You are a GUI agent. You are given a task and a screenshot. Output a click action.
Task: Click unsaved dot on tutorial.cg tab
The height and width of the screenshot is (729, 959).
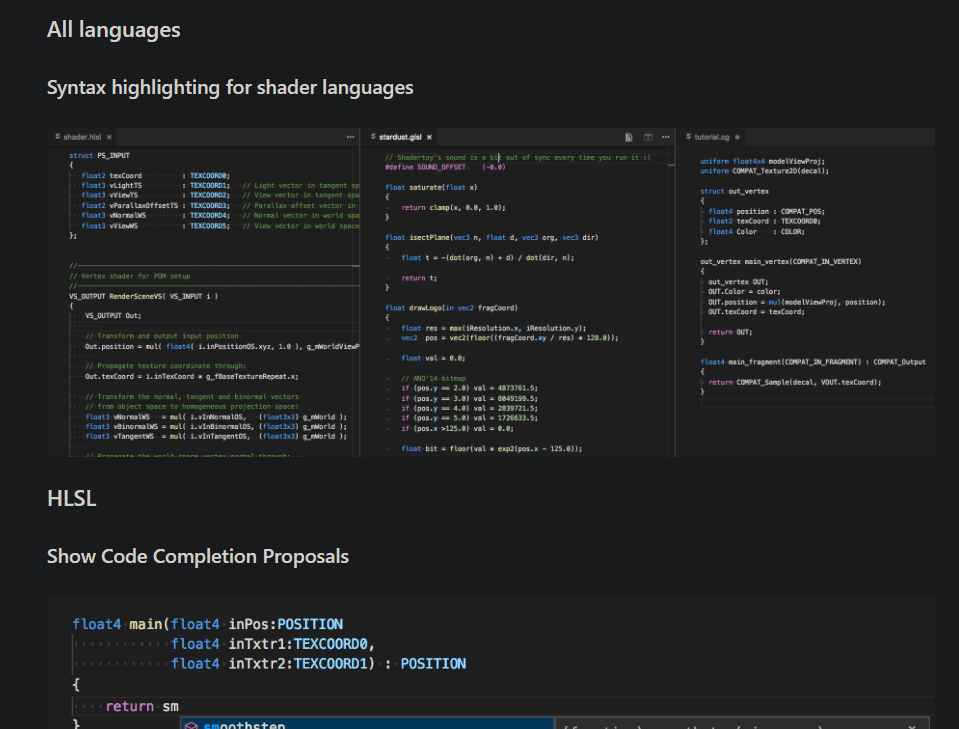click(737, 138)
